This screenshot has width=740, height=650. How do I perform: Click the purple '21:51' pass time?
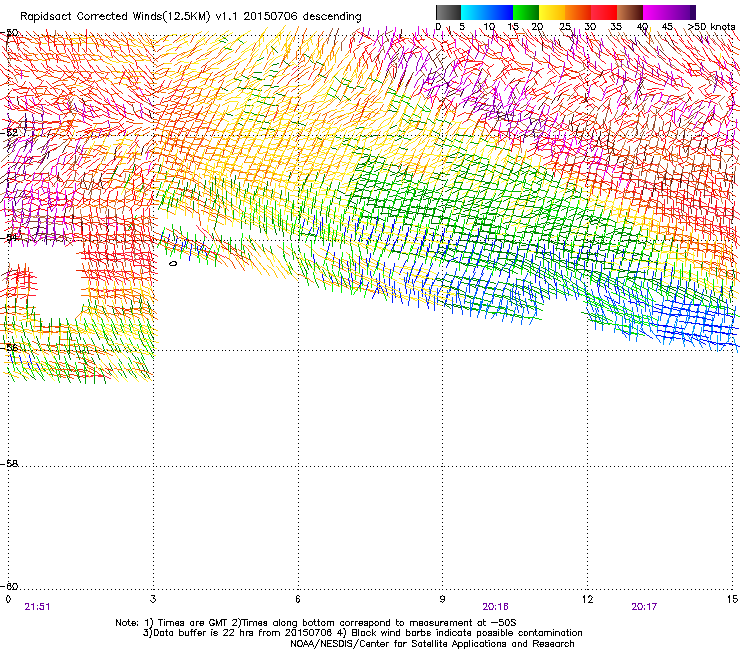37,607
